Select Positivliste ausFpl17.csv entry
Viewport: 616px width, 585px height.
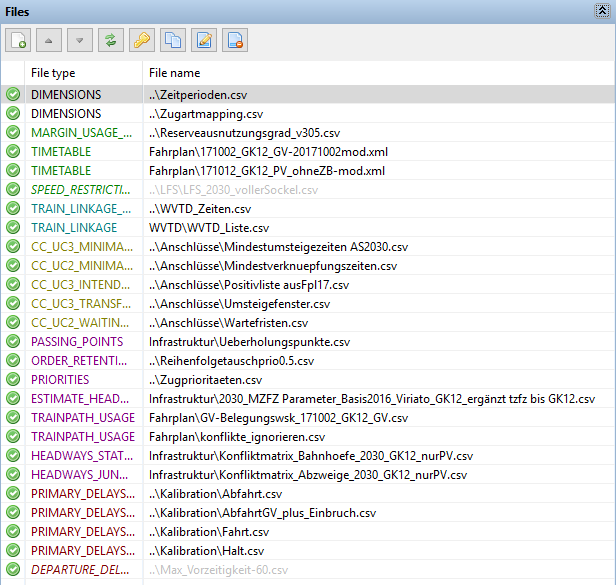[x=249, y=285]
